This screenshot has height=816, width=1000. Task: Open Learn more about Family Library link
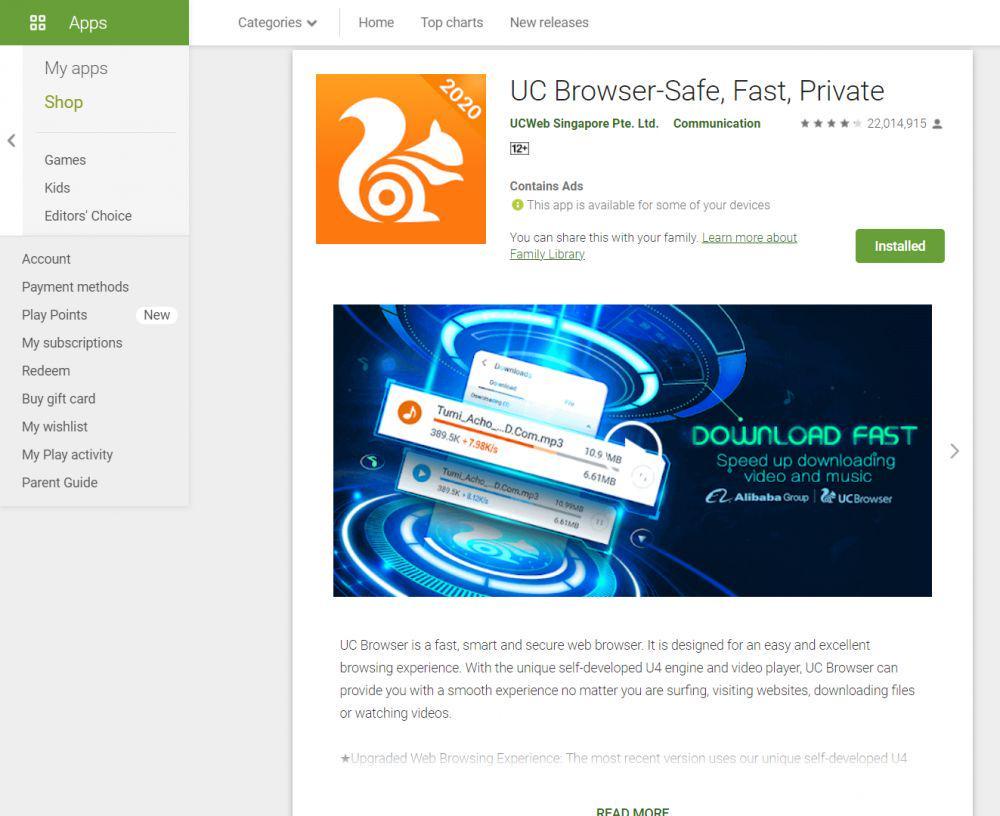pos(653,246)
